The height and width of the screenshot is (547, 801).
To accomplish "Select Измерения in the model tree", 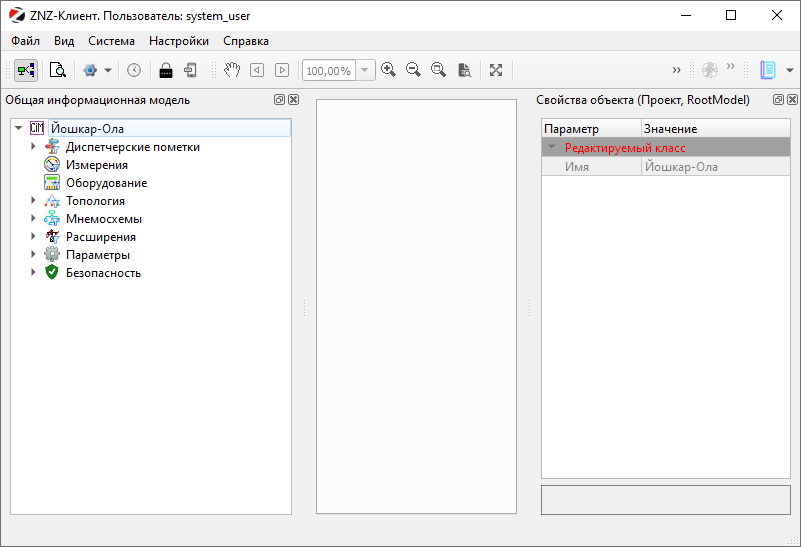I will (x=96, y=165).
